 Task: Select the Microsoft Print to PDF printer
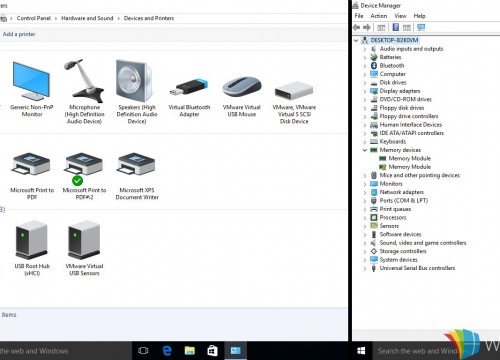coord(31,164)
